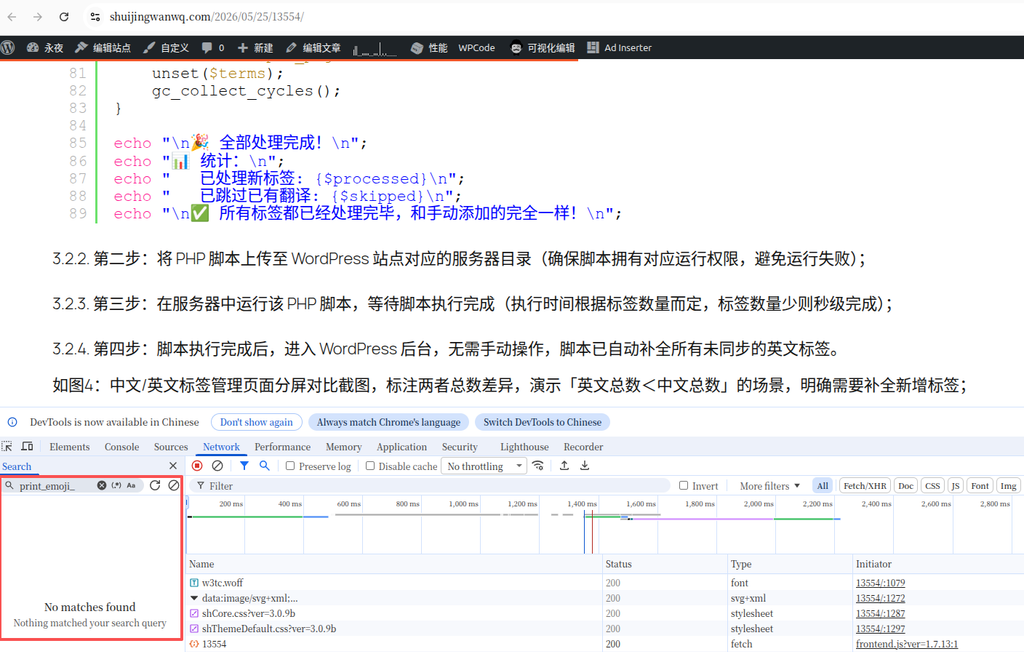The image size is (1024, 652).
Task: Select Font request type filter
Action: [980, 486]
